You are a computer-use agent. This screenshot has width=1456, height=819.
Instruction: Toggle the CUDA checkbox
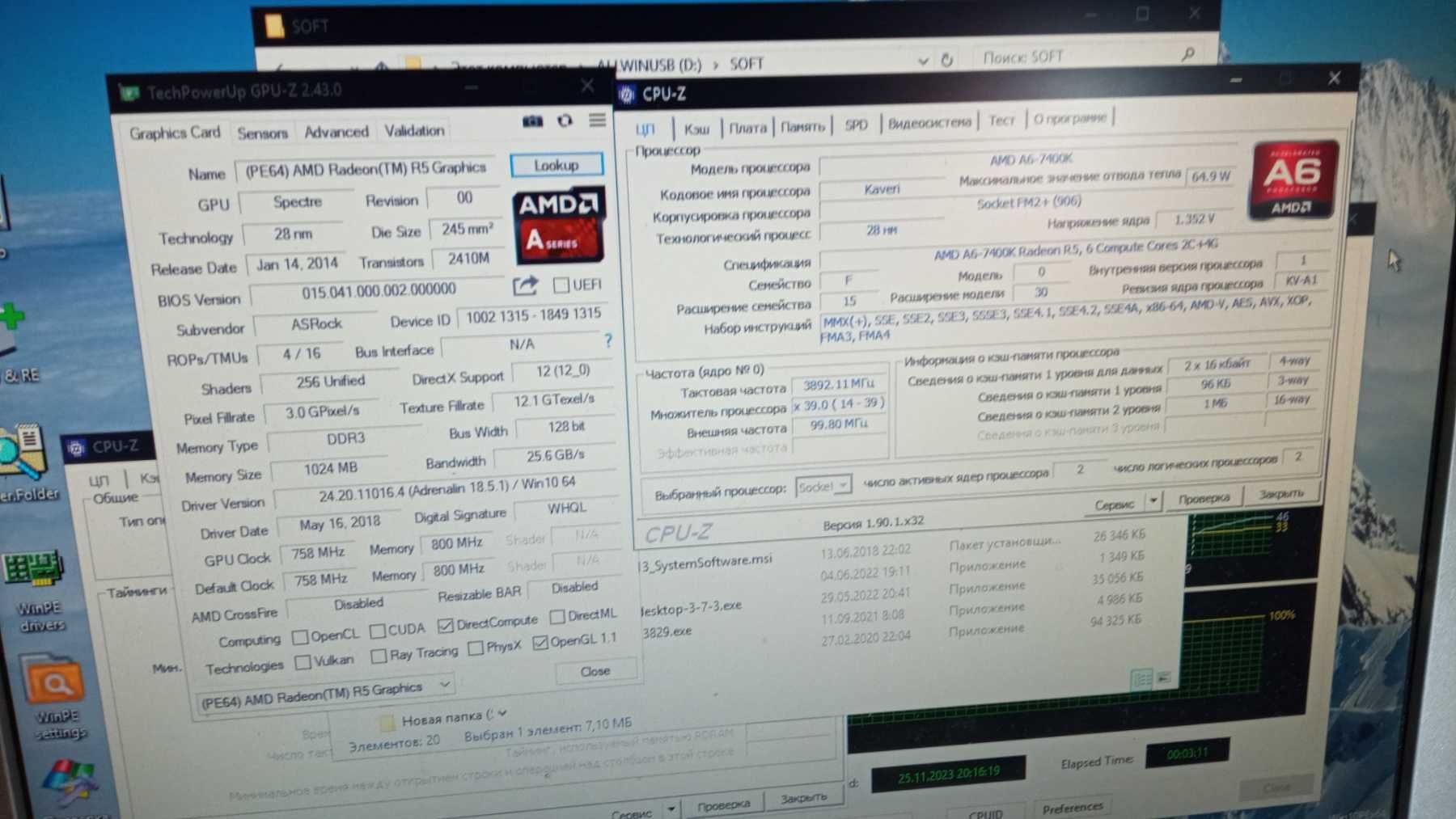point(377,630)
